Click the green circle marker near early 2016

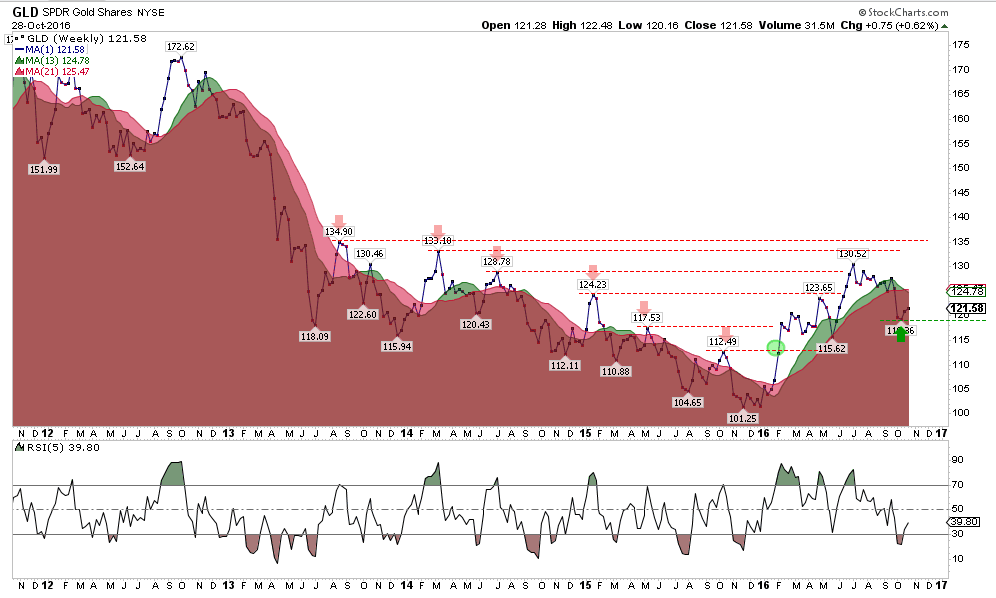pyautogui.click(x=776, y=348)
